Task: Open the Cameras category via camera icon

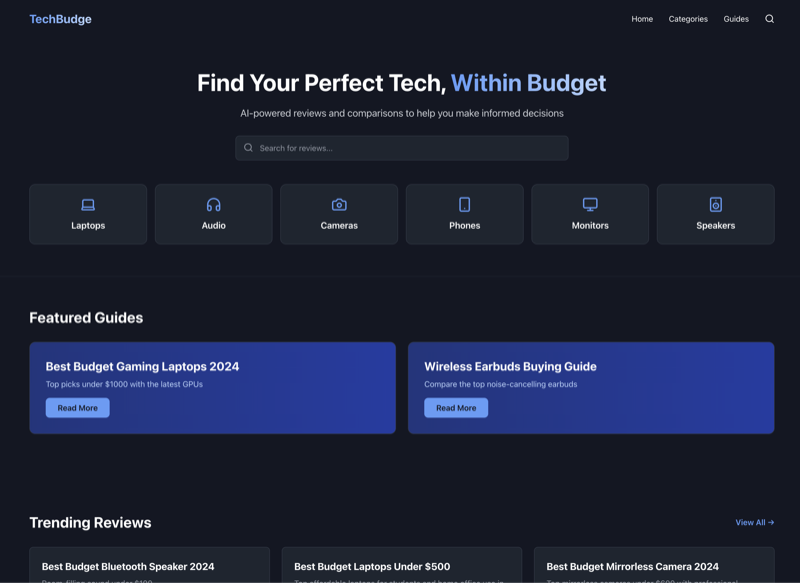Action: point(339,204)
